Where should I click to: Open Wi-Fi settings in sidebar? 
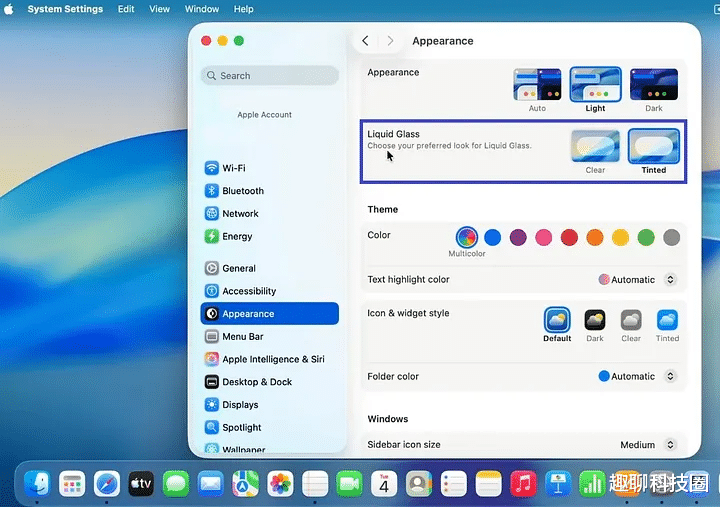[233, 168]
